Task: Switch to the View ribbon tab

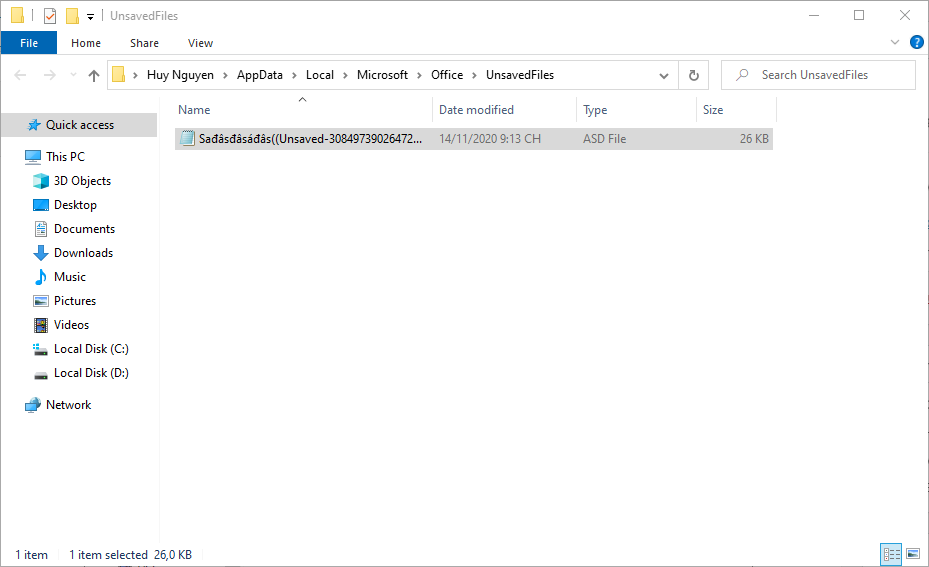Action: pyautogui.click(x=200, y=43)
